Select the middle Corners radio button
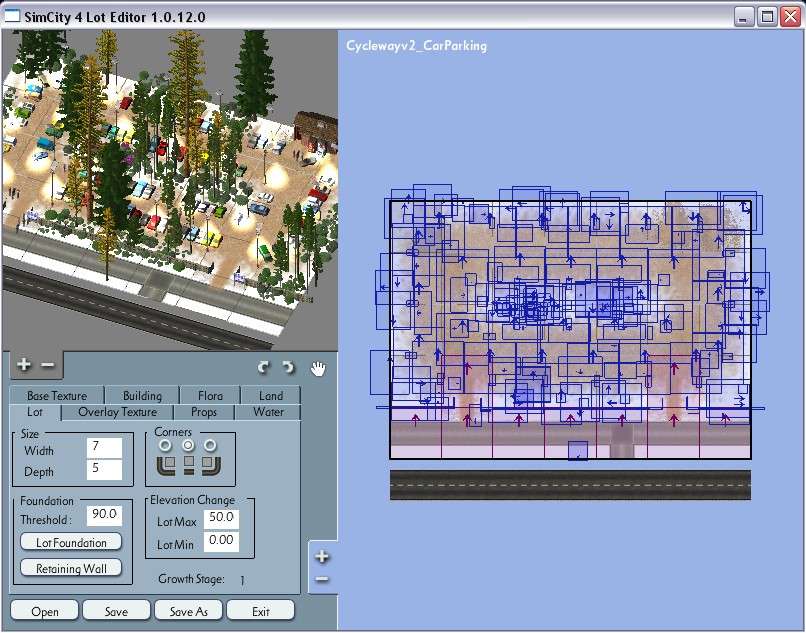This screenshot has height=633, width=806. 188,445
